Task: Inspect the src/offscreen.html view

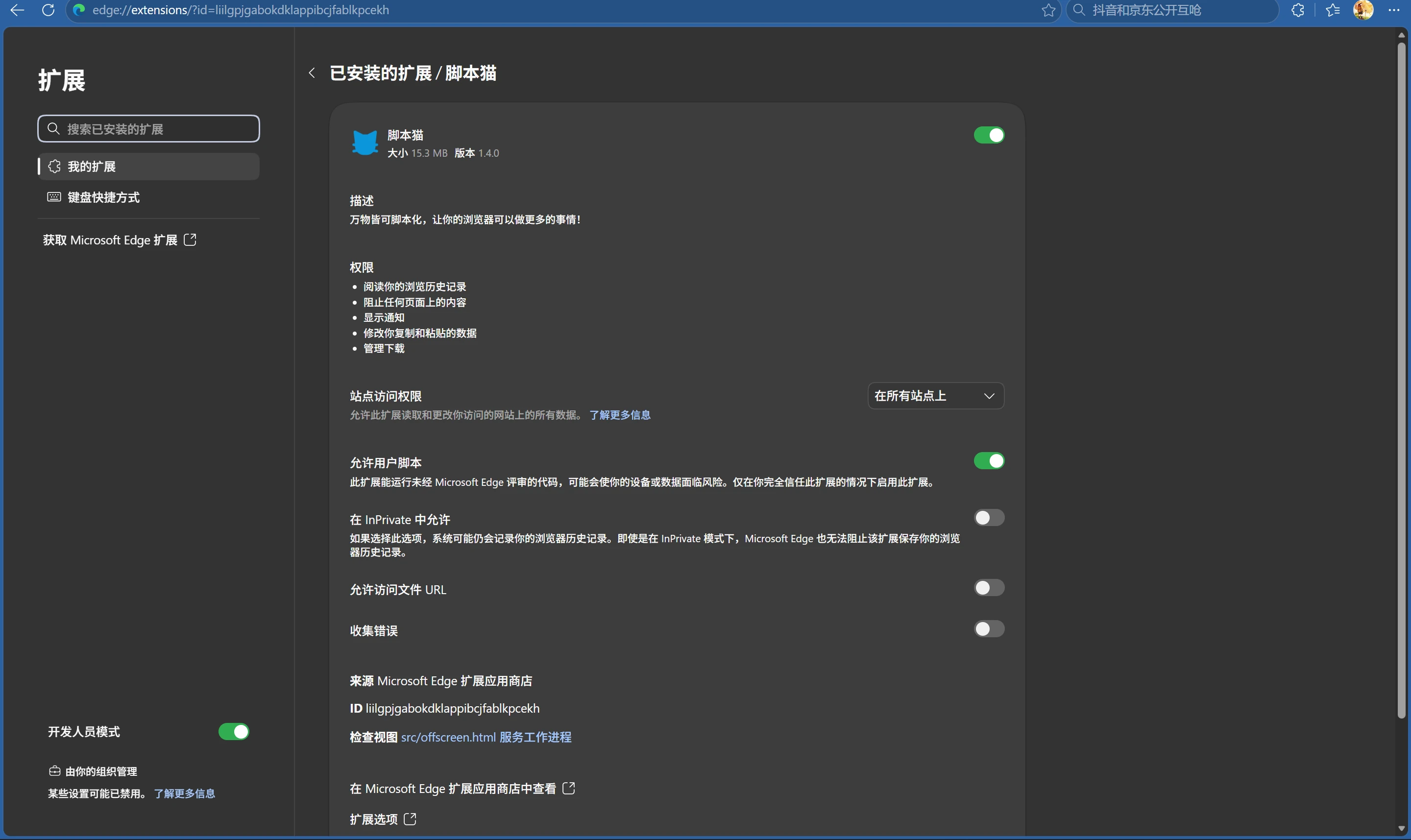Action: (448, 737)
